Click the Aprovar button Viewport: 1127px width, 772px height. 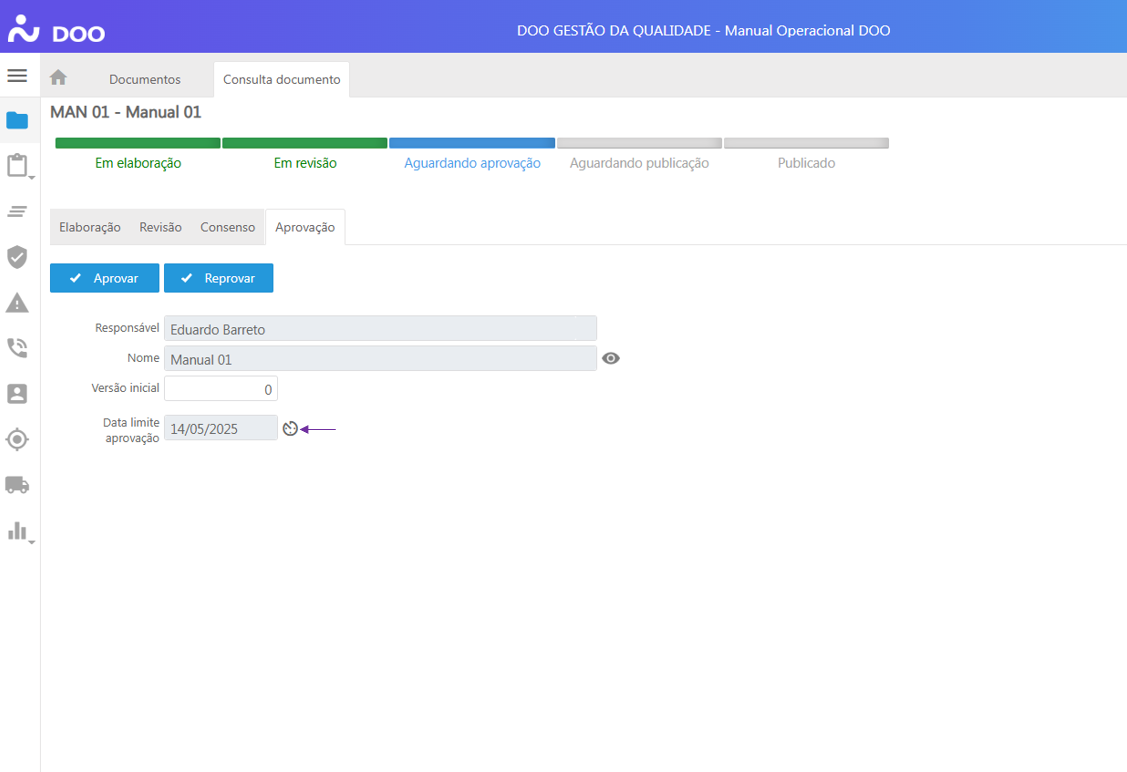click(x=104, y=278)
